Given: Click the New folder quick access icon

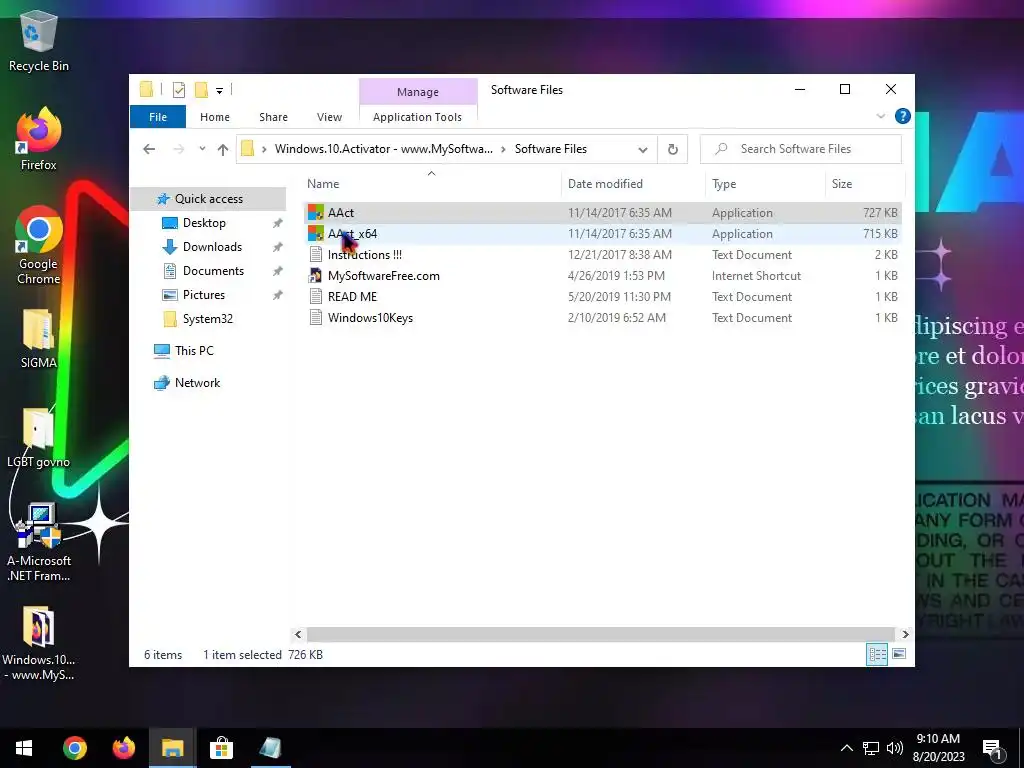Looking at the screenshot, I should coord(201,89).
